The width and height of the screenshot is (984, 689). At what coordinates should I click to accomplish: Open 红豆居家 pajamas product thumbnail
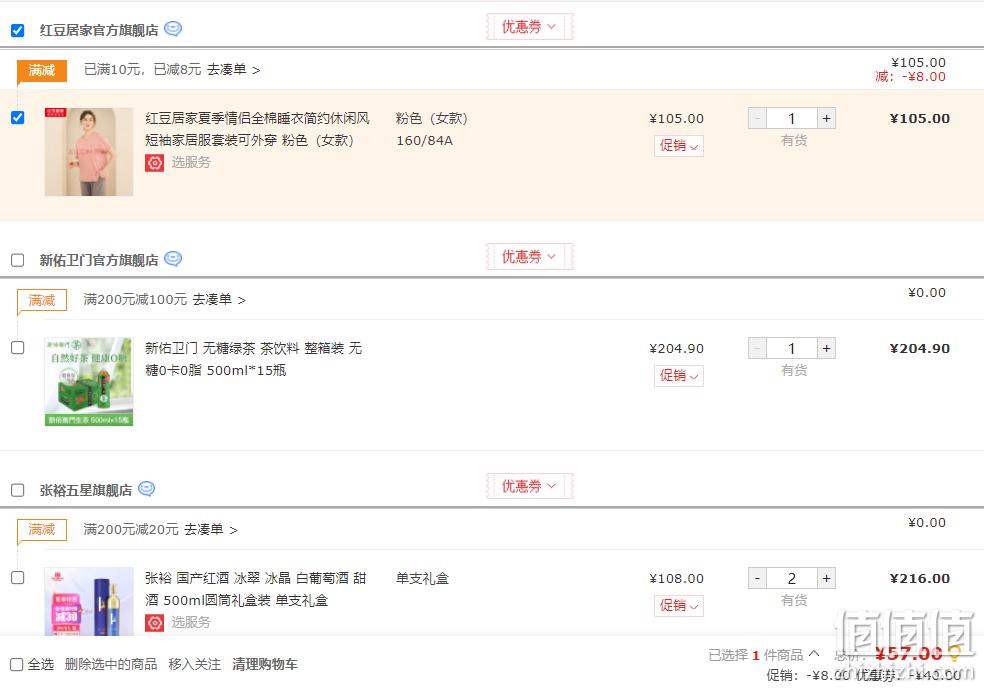(88, 152)
